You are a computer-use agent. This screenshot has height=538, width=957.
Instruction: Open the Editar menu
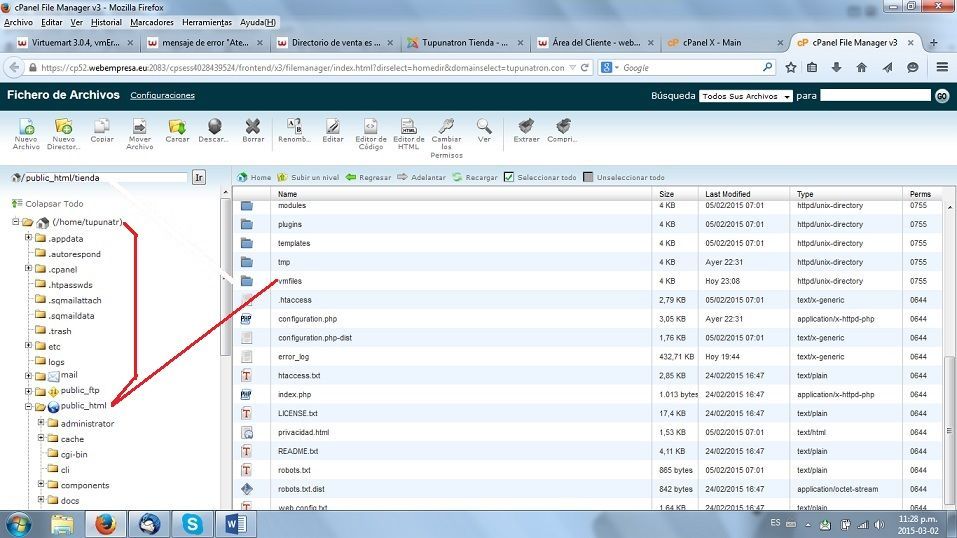51,22
